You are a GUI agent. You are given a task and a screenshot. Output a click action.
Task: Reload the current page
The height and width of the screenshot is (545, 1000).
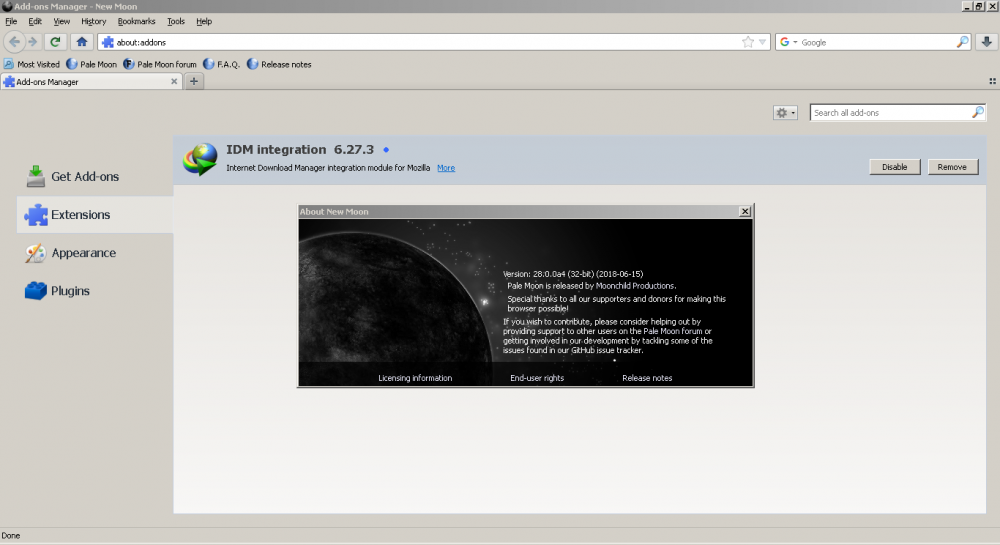(56, 42)
